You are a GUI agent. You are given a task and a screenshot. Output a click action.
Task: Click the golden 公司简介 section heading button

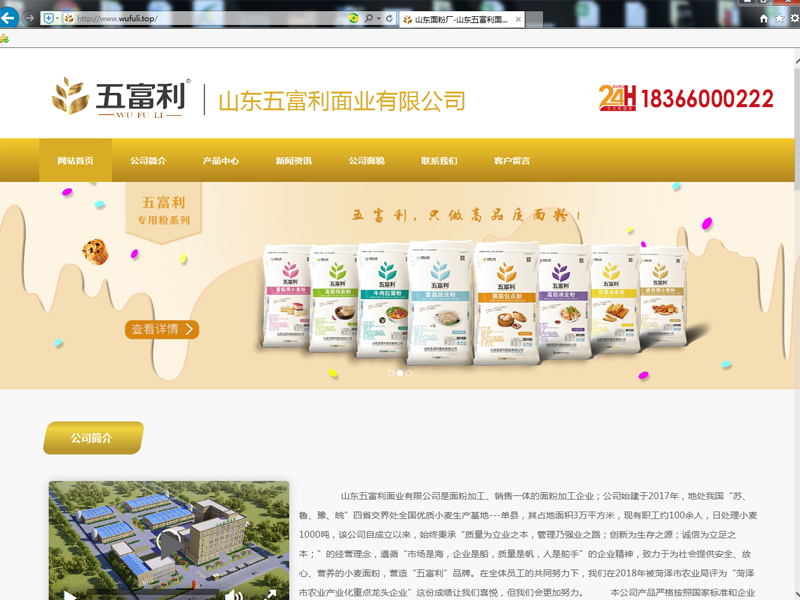pos(93,438)
